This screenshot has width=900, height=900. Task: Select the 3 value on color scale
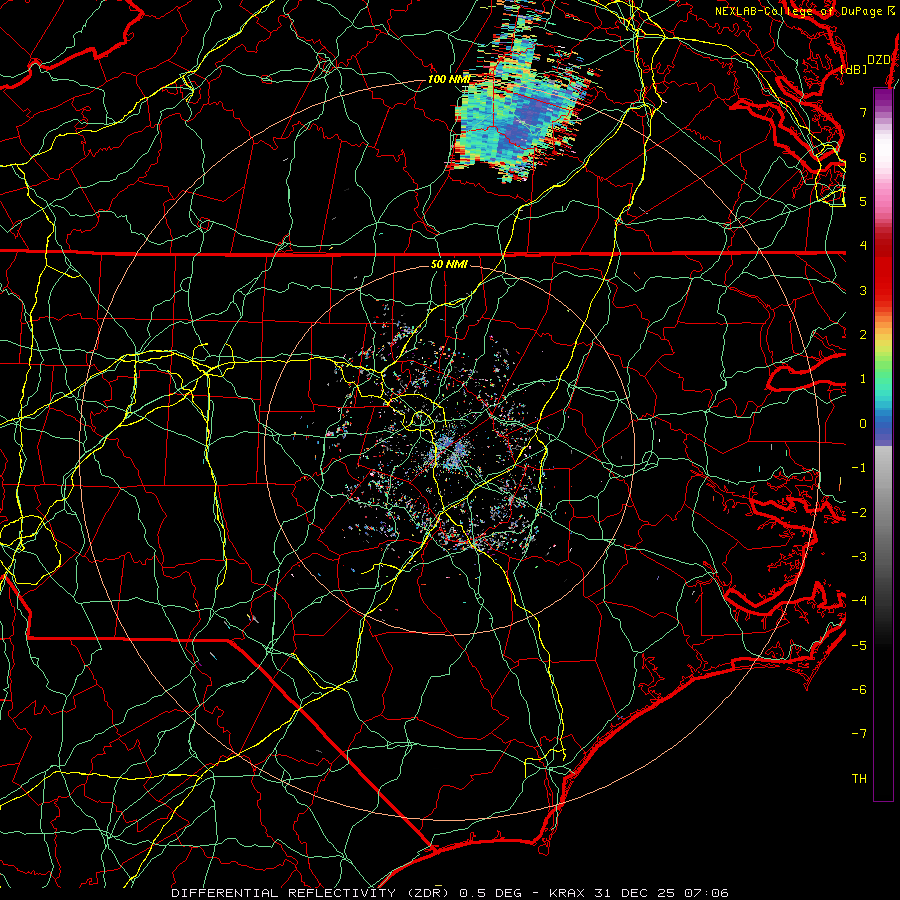point(863,290)
